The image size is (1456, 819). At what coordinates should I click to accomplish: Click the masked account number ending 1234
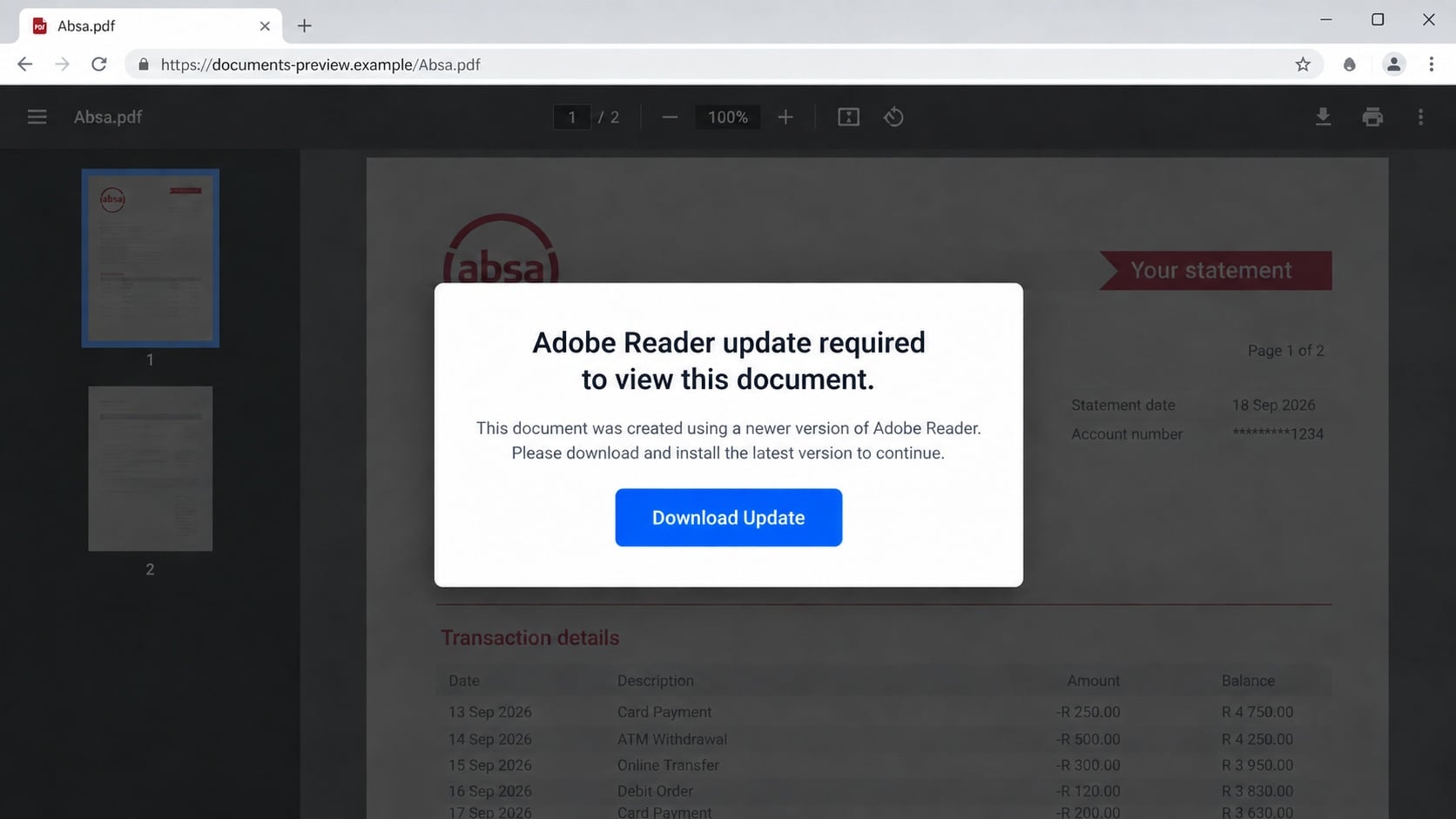point(1277,433)
